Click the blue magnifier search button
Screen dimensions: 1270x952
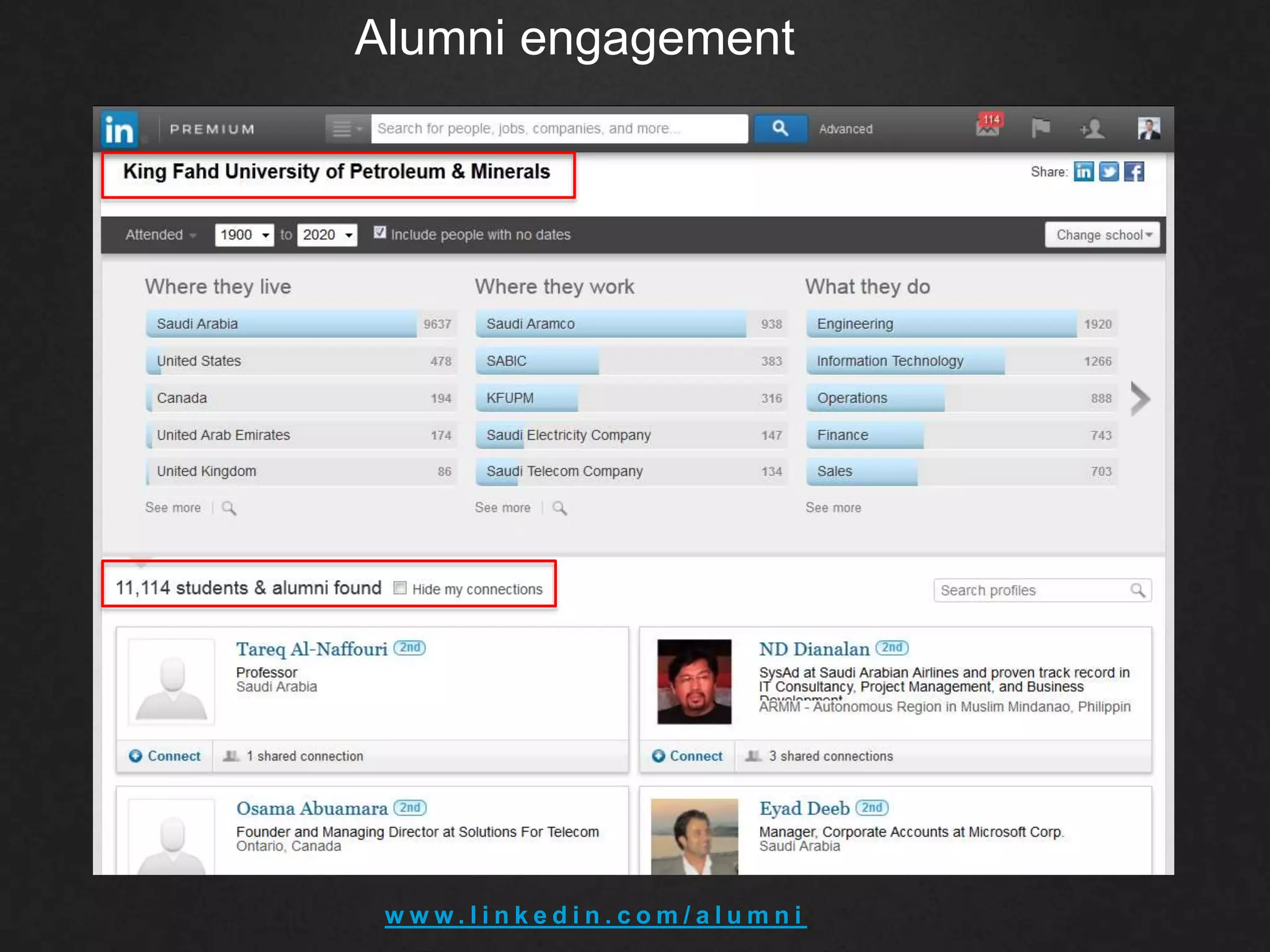click(x=780, y=129)
